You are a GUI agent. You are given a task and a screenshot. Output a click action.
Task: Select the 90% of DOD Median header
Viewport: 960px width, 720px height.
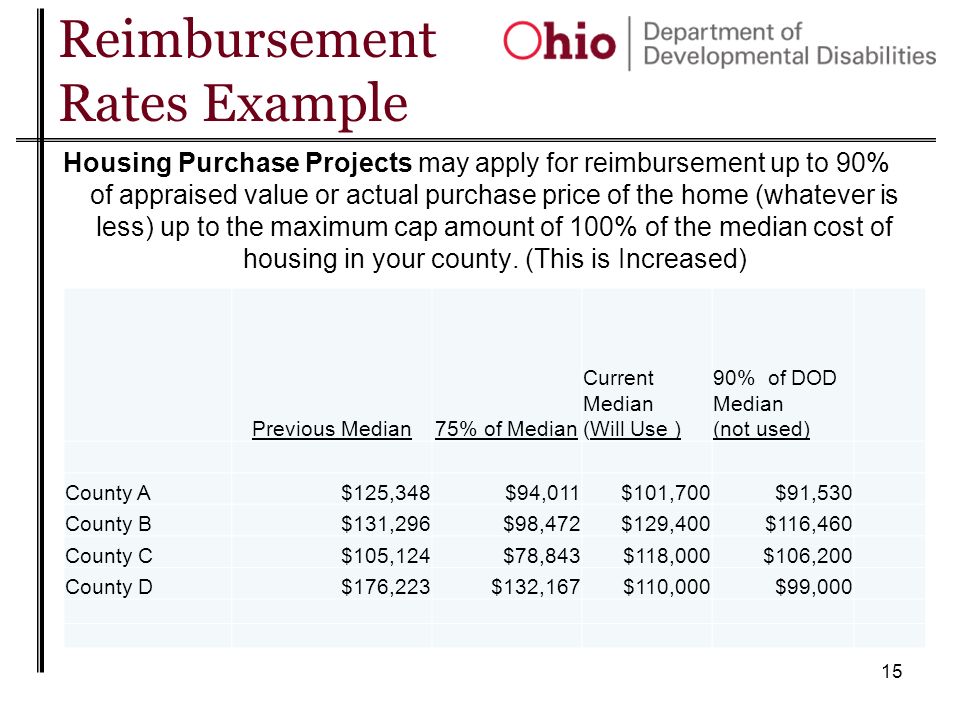pyautogui.click(x=774, y=403)
